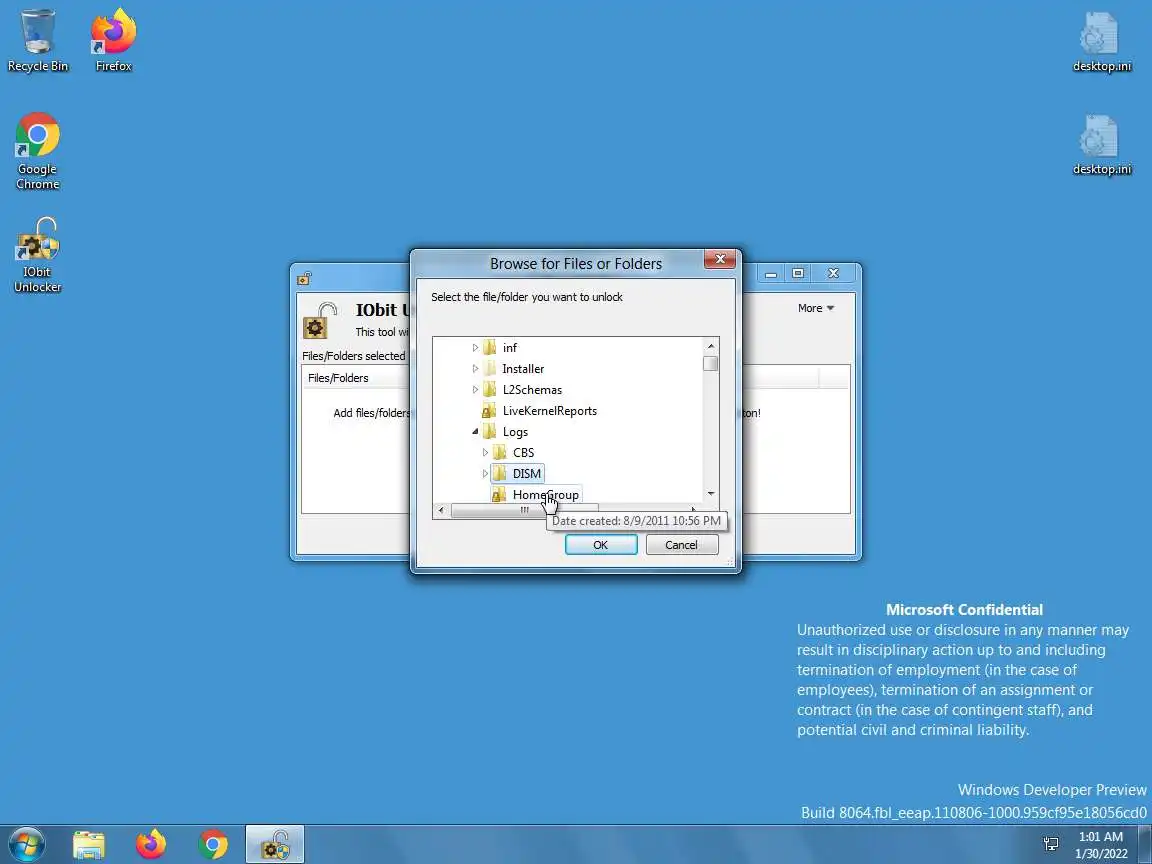Click the scroll up arrow in folder tree
Viewport: 1152px width, 864px height.
[710, 346]
